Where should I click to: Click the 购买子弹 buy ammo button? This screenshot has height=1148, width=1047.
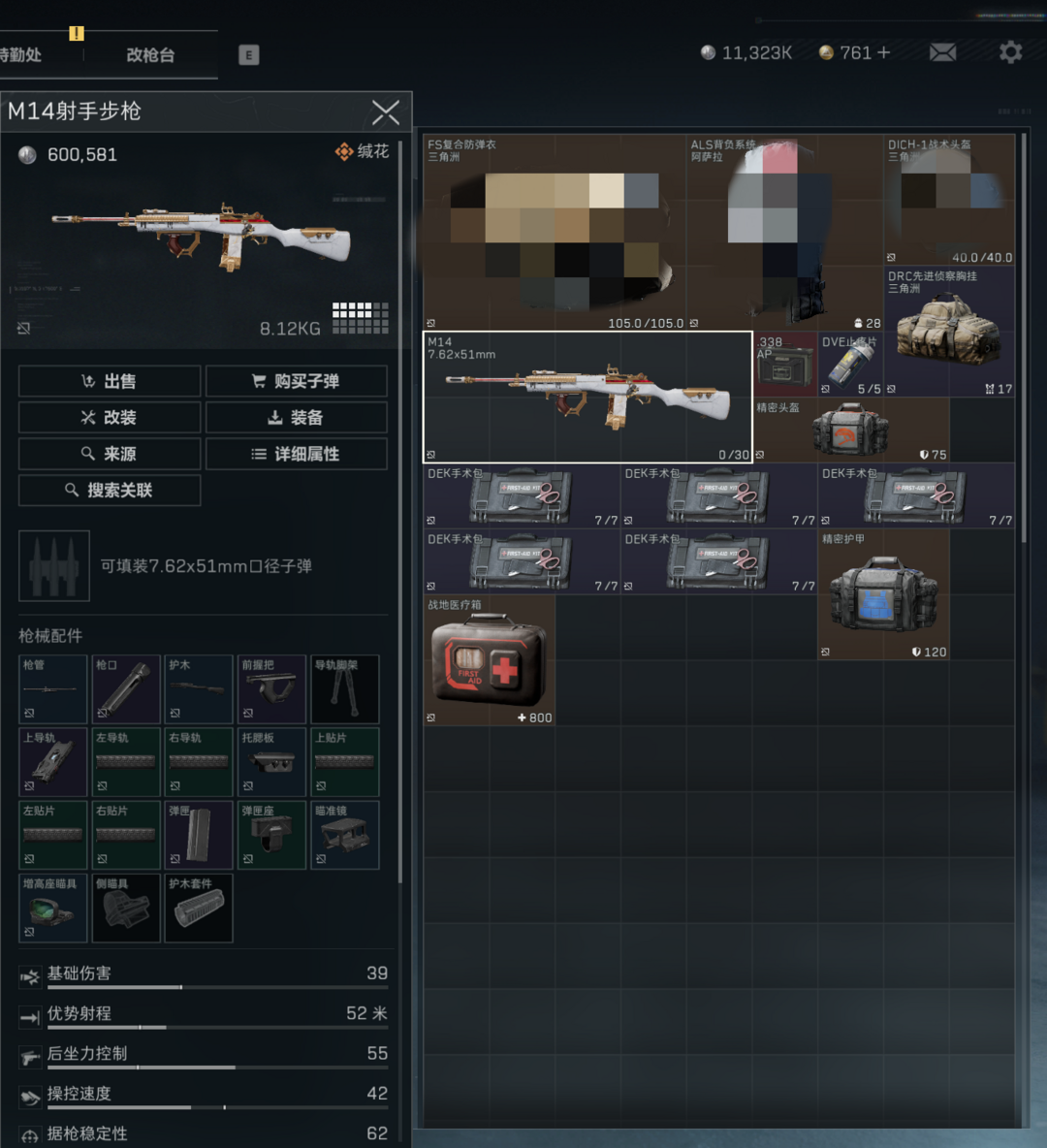297,381
